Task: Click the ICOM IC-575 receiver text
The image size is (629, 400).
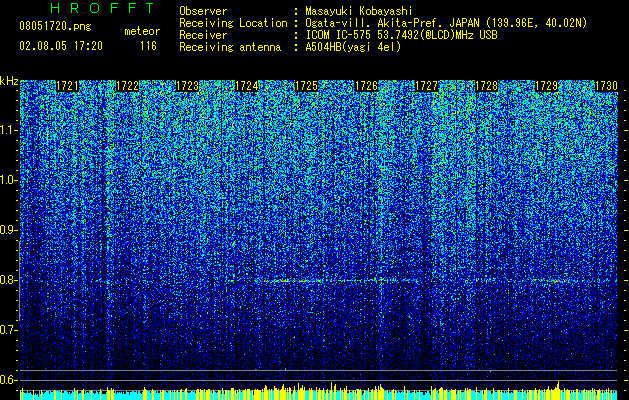Action: point(402,35)
